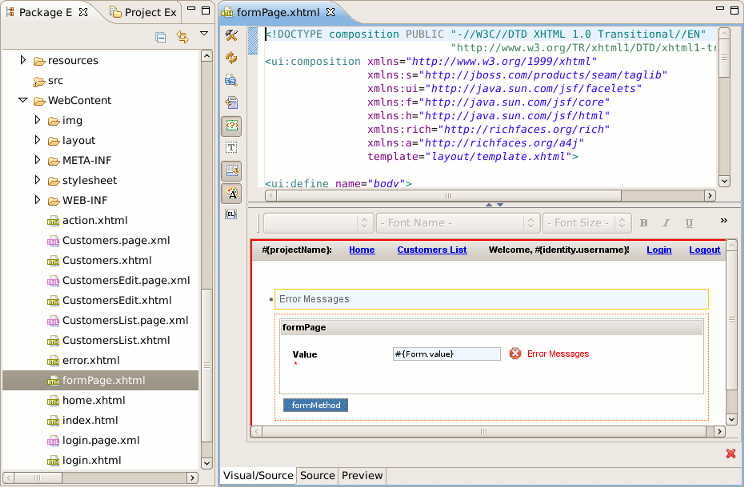Viewport: 744px width, 487px height.
Task: Switch to the Preview tab
Action: [x=362, y=476]
